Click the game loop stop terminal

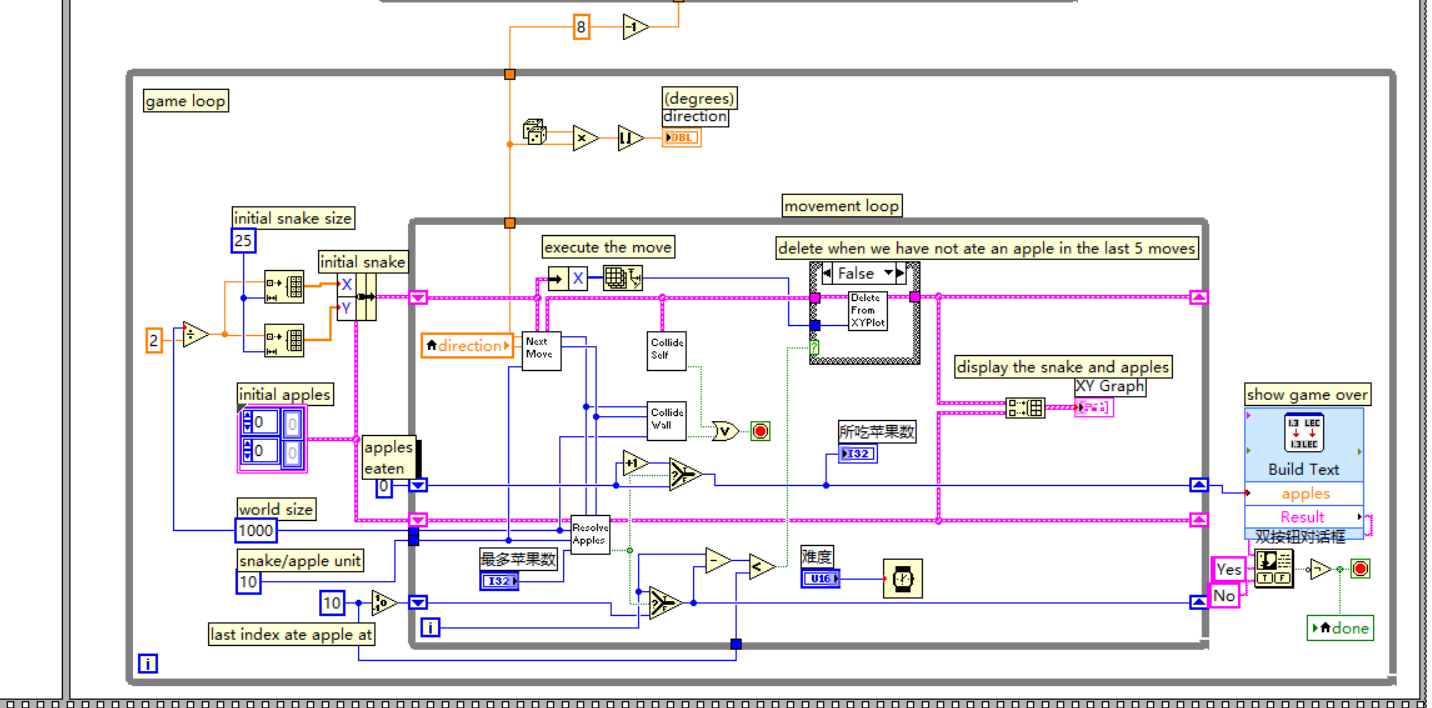(x=1360, y=569)
